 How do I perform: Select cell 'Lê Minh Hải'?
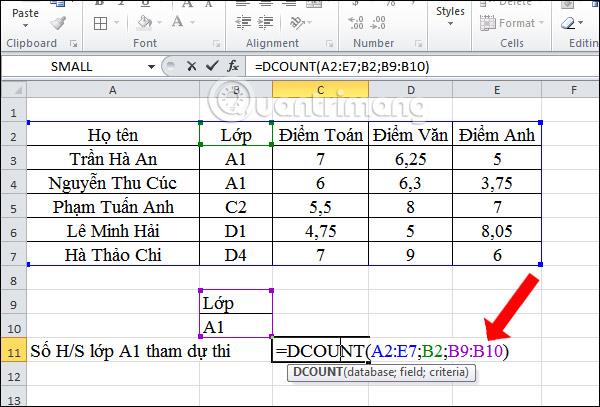(113, 231)
